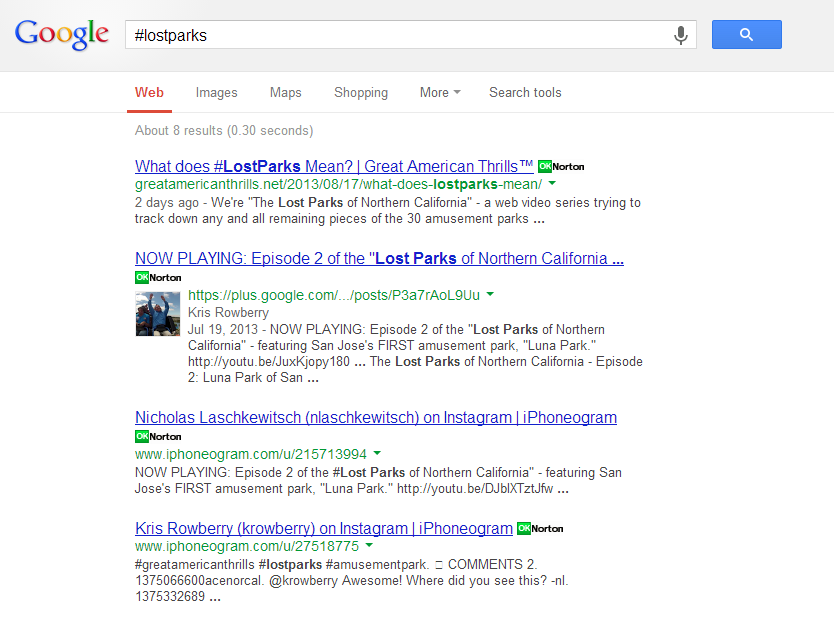The image size is (834, 617).
Task: Click Norton badge under Nicholas Laschkewitsch result
Action: [x=158, y=436]
